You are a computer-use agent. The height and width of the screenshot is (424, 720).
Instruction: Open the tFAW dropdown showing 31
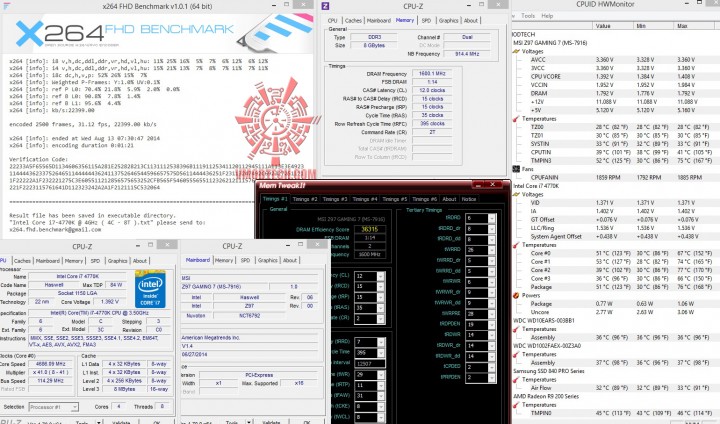381,396
